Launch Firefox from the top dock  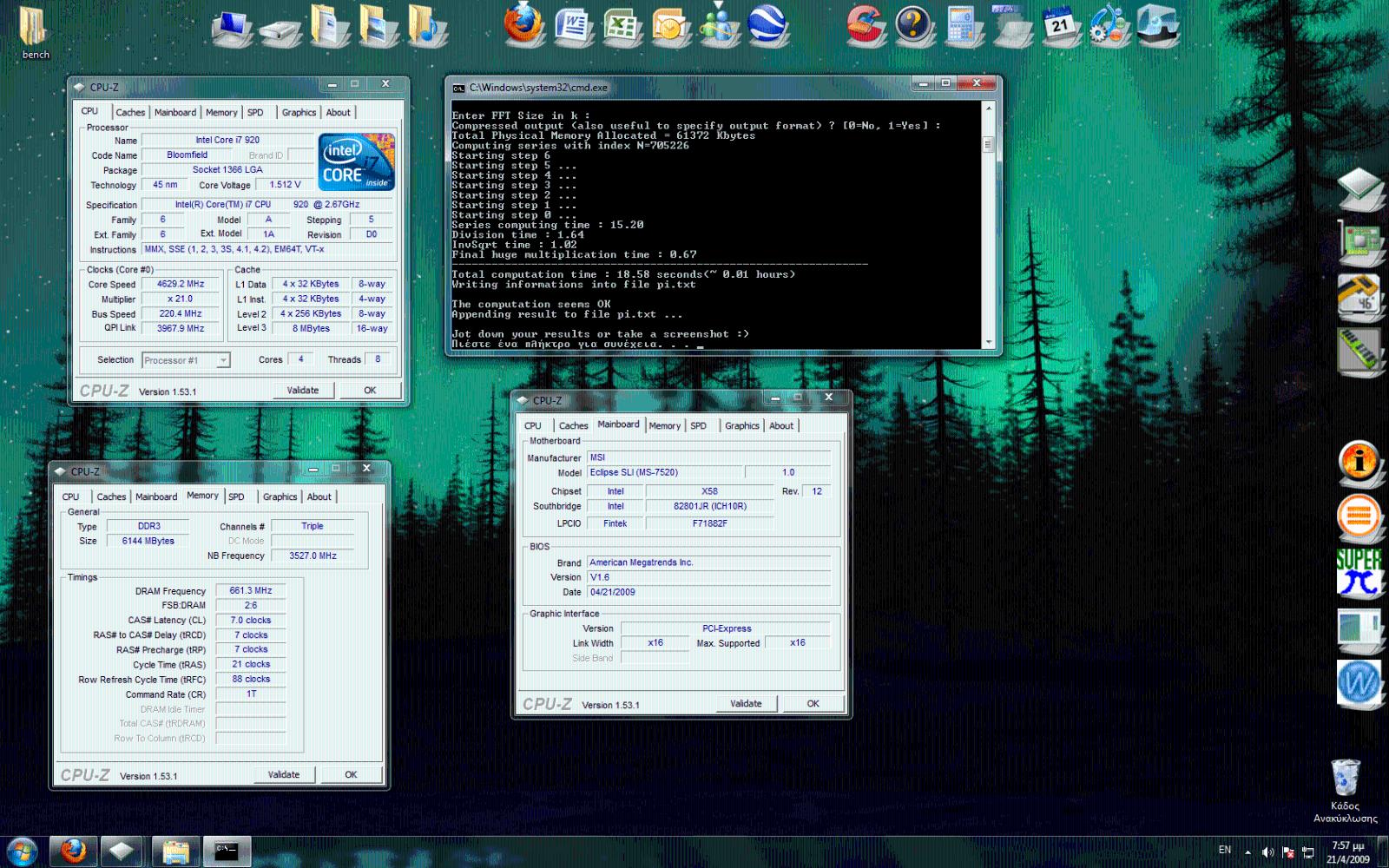tap(523, 24)
